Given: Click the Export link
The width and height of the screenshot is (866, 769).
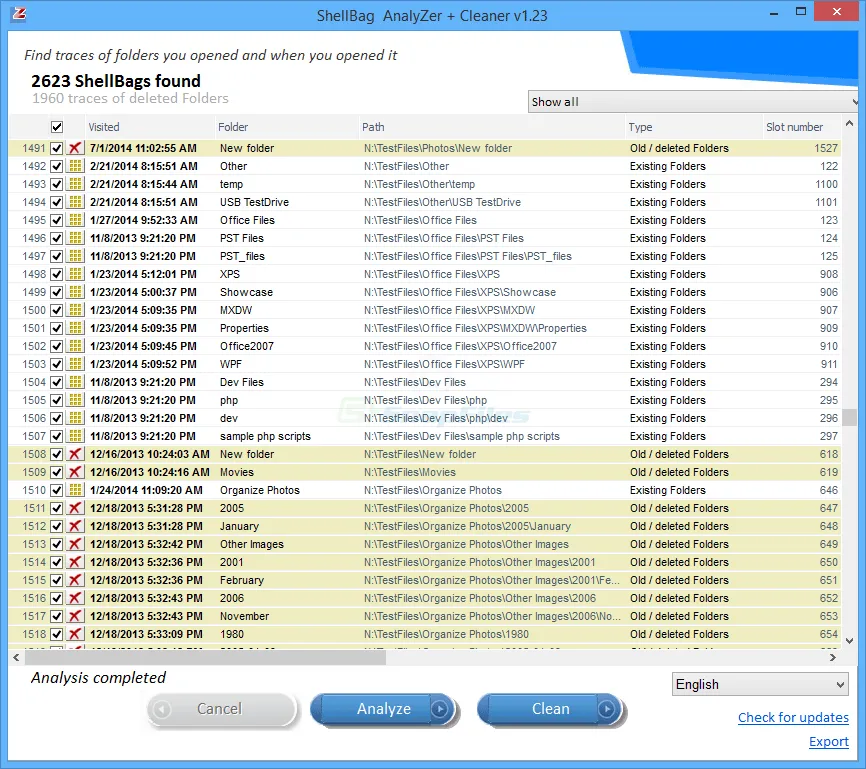Looking at the screenshot, I should pyautogui.click(x=828, y=742).
